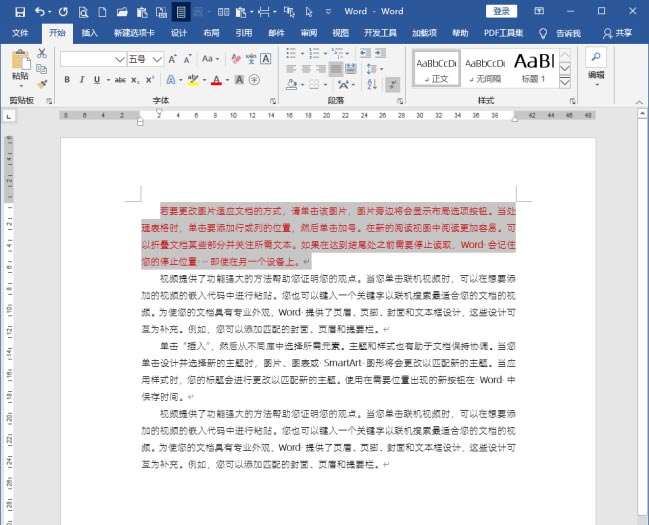This screenshot has width=649, height=525.
Task: Open the font size dropdown showing 五号
Action: 157,59
